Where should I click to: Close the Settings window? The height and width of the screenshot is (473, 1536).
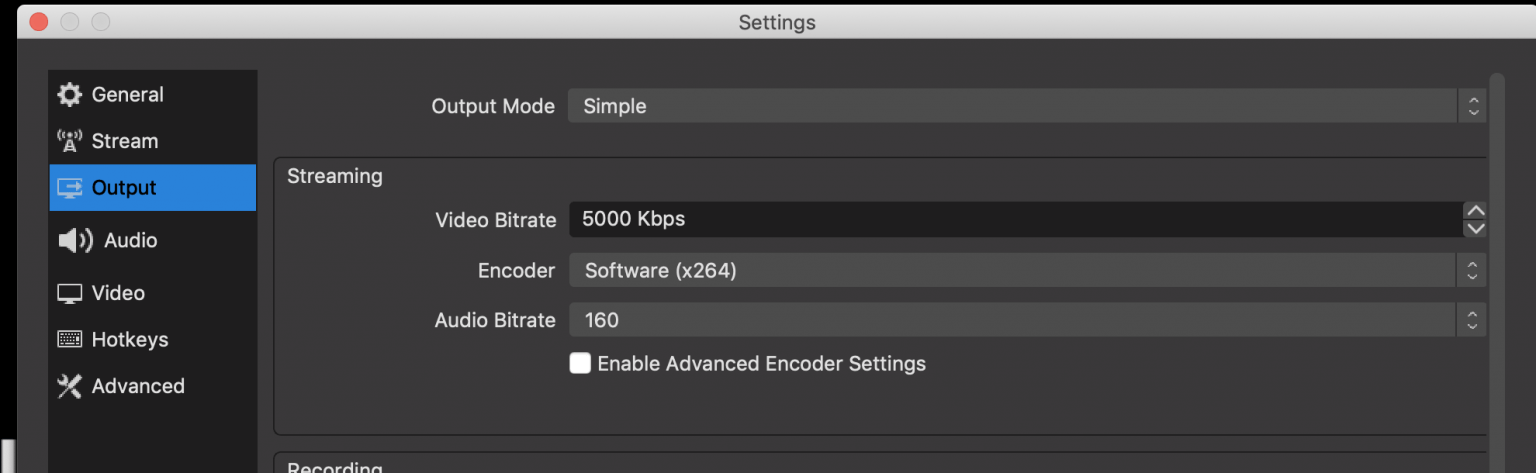[x=39, y=21]
